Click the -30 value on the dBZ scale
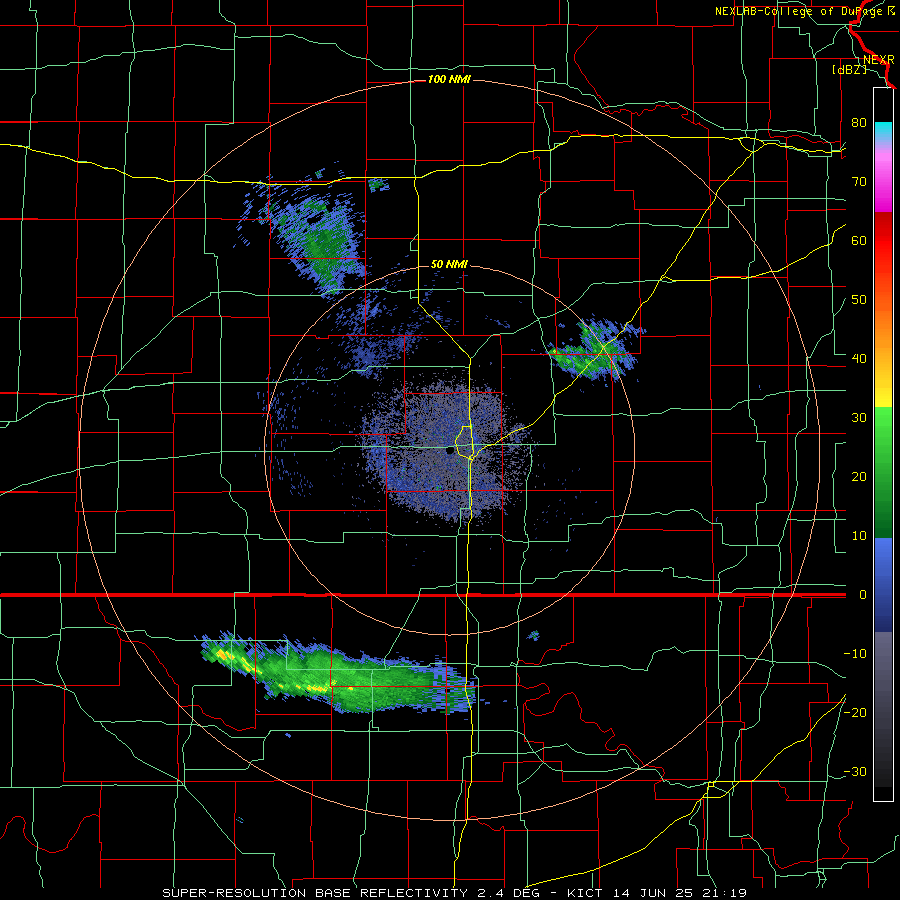The image size is (900, 900). [x=855, y=772]
